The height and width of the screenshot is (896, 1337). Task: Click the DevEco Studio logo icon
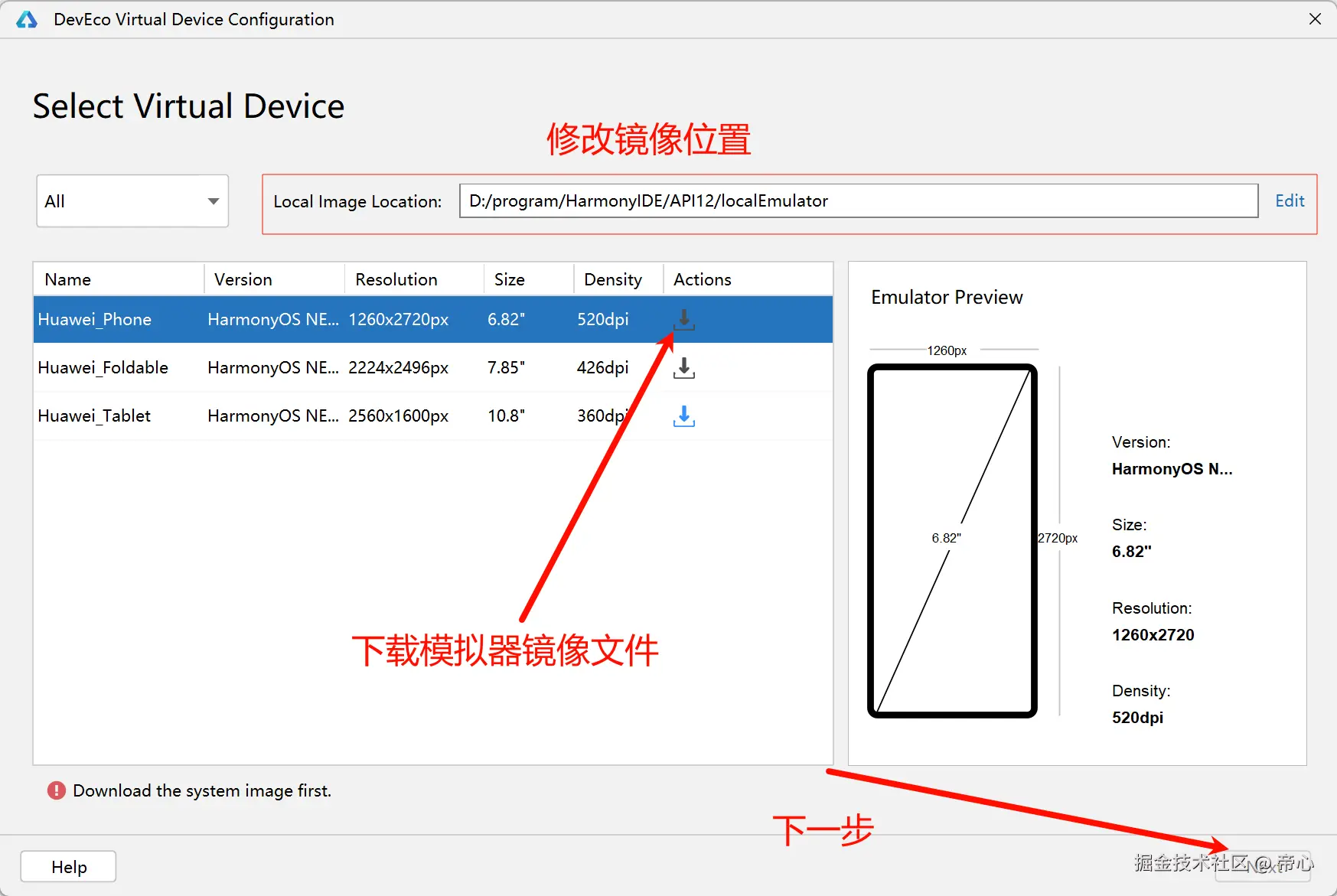(27, 20)
